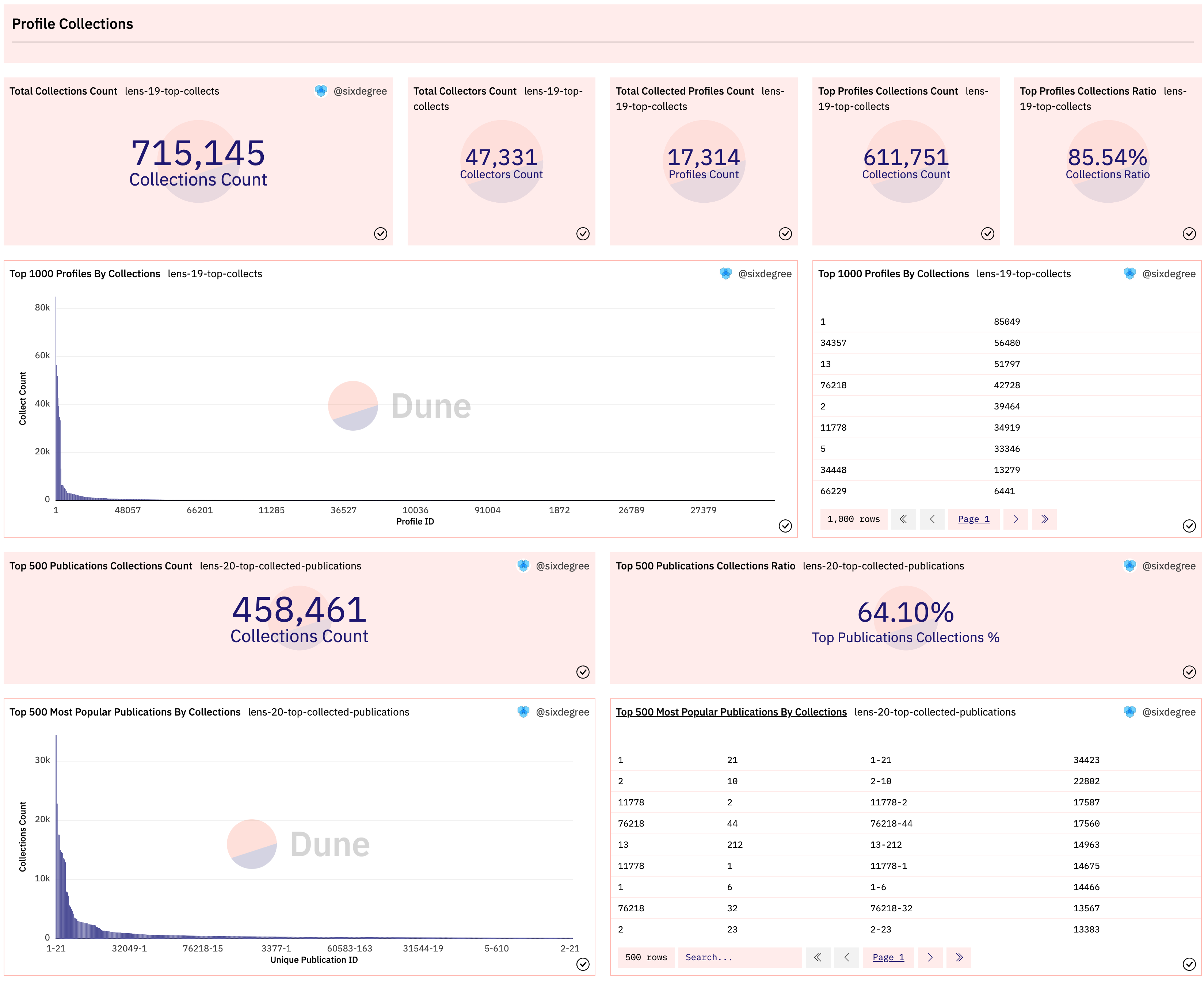Click checkmark icon on Top Profiles Collections Ratio card
1204x984 pixels.
(x=1189, y=233)
